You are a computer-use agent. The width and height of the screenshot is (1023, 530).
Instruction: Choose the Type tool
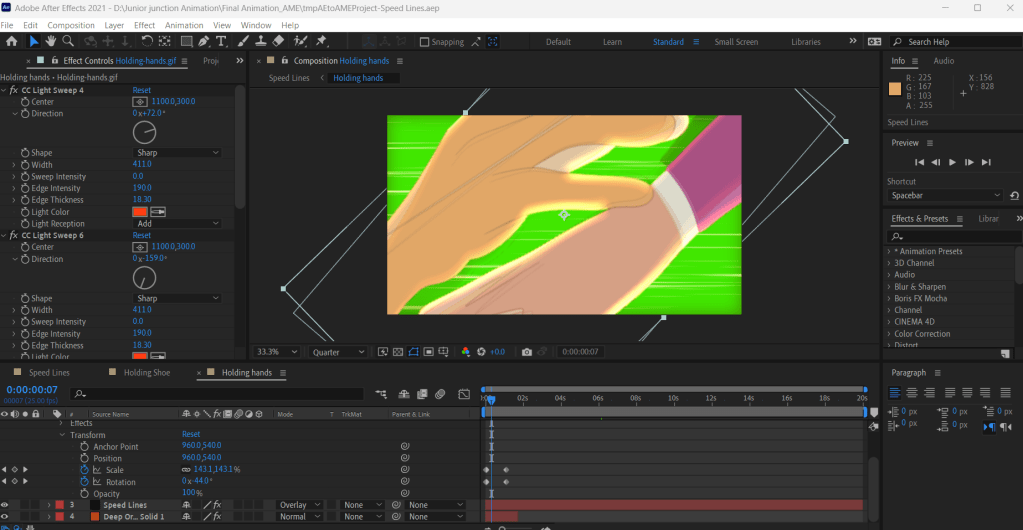coord(221,42)
